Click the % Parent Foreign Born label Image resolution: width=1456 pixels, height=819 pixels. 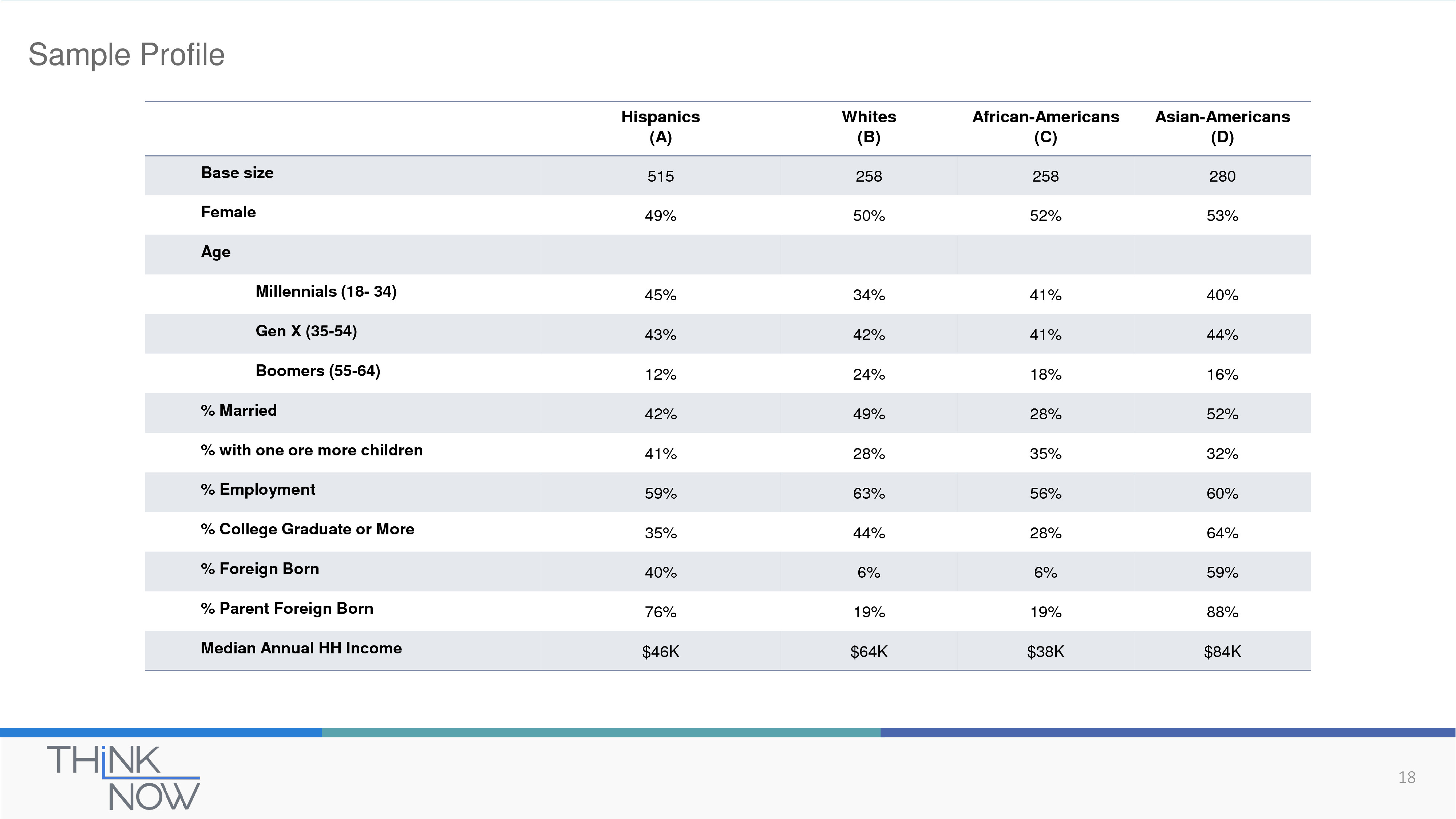(x=287, y=608)
